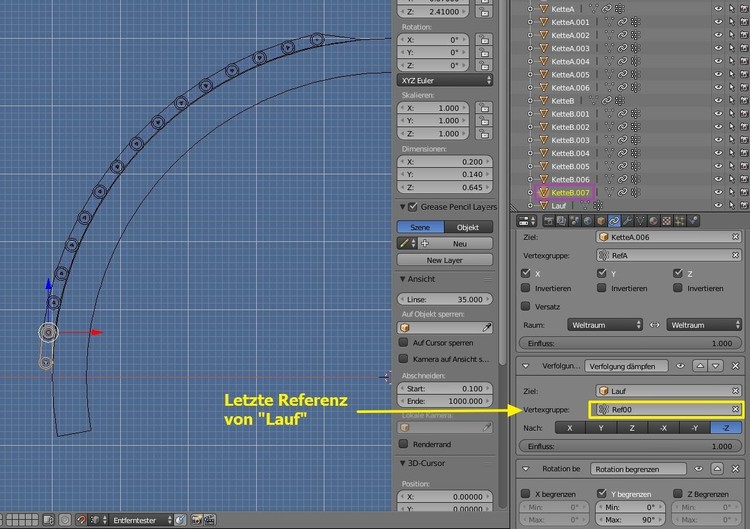Click the grease pencil add plus icon
This screenshot has height=529, width=750.
coord(425,243)
